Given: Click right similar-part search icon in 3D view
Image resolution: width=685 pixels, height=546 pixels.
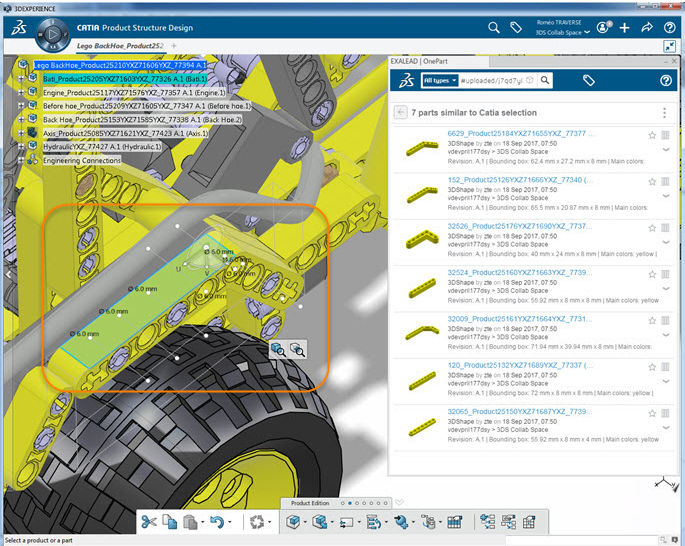Looking at the screenshot, I should coord(297,349).
